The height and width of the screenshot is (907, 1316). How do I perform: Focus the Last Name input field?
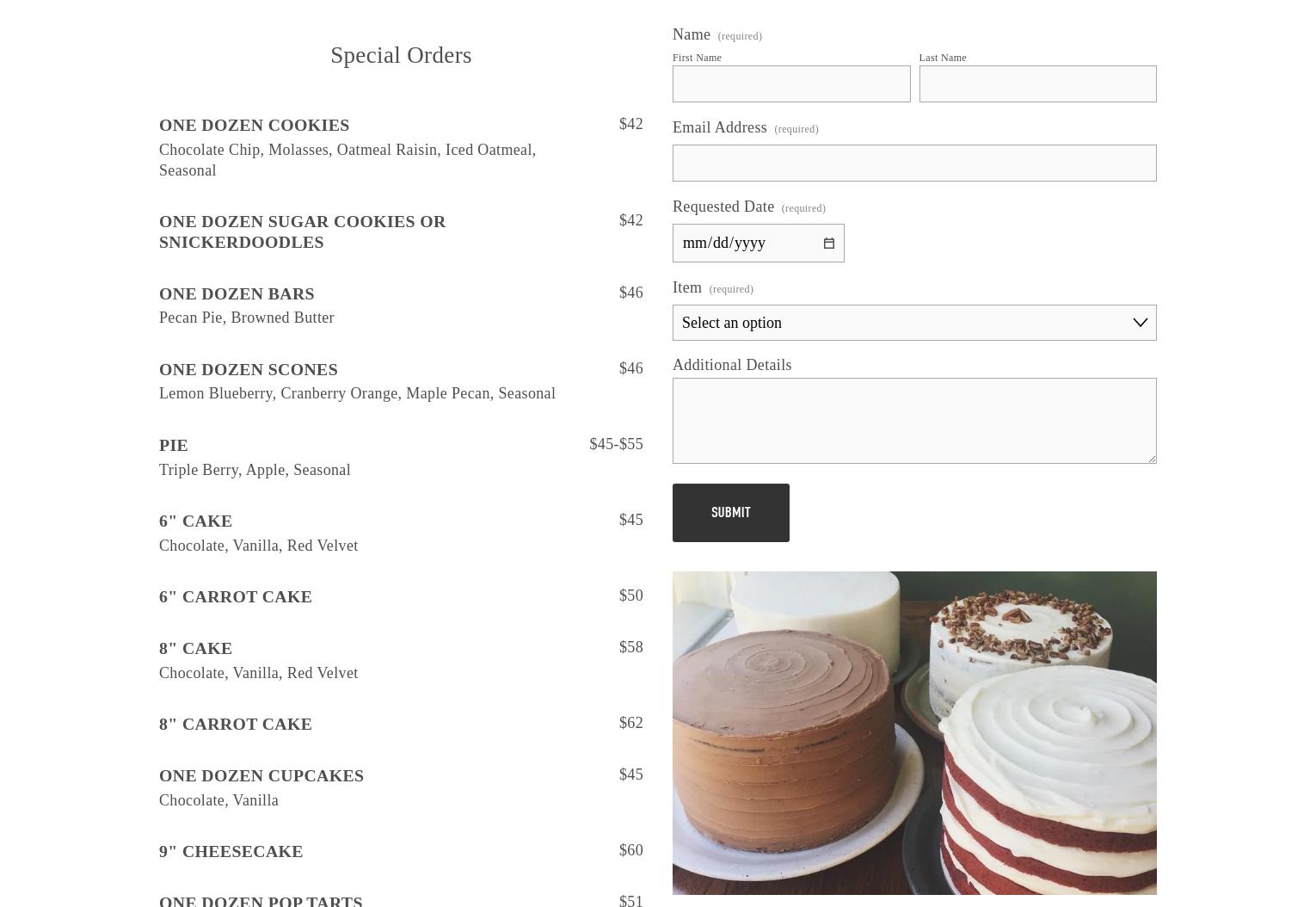tap(1037, 83)
